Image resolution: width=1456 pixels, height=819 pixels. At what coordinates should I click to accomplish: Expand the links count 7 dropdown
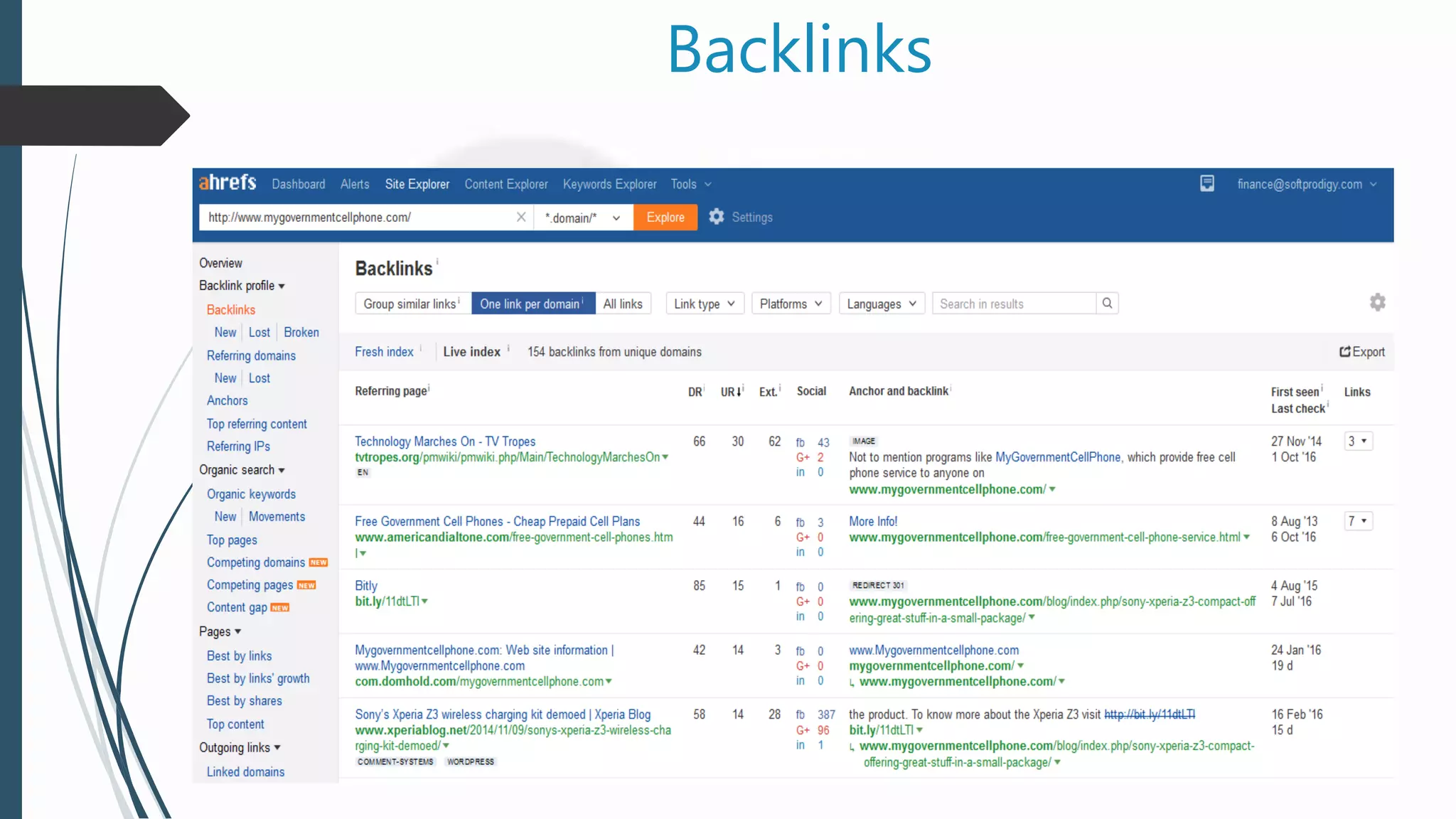(x=1358, y=520)
